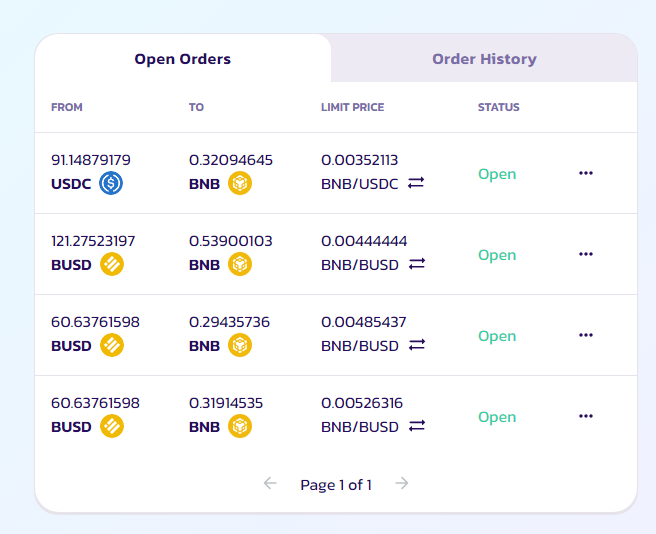Screen dimensions: 656x534
Task: Open options menu for 121.27523197 BUSD order
Action: tap(586, 254)
